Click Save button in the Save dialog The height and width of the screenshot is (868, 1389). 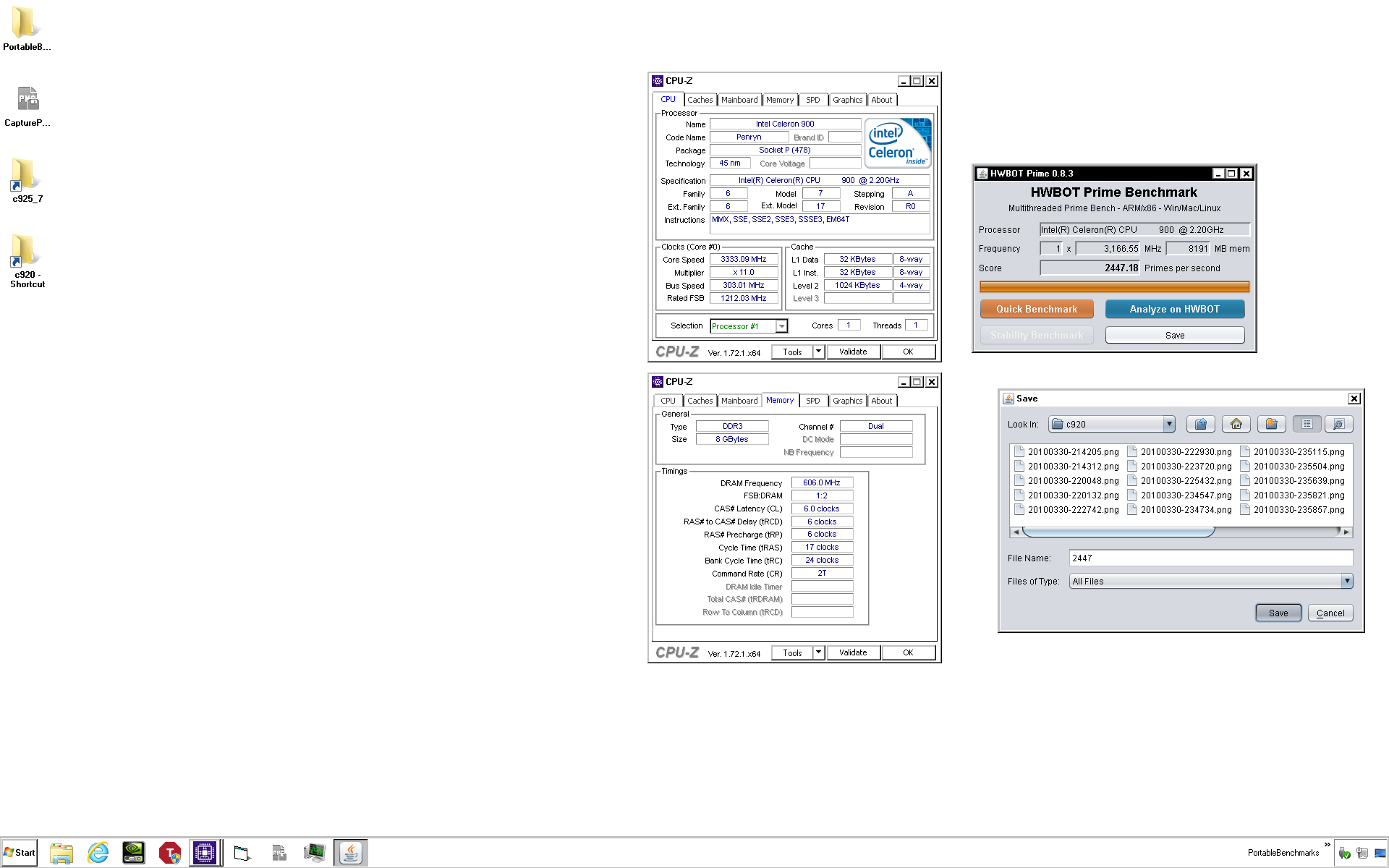1278,613
